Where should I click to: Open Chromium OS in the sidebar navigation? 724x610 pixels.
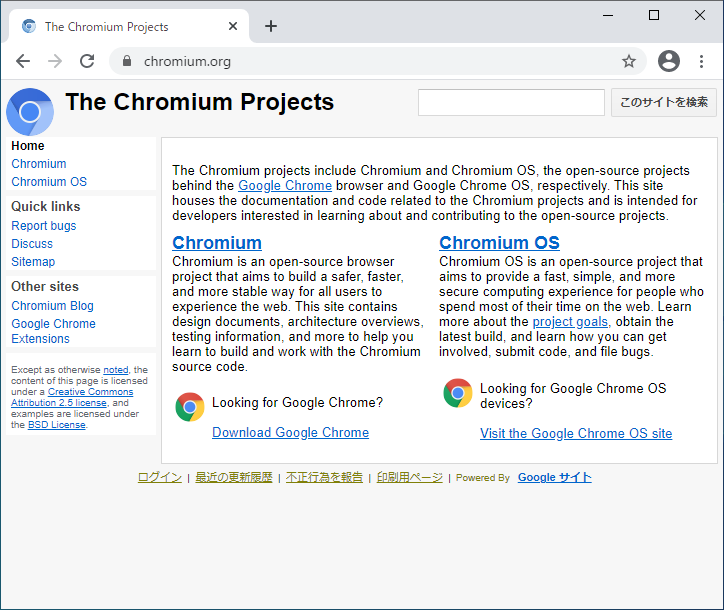49,182
